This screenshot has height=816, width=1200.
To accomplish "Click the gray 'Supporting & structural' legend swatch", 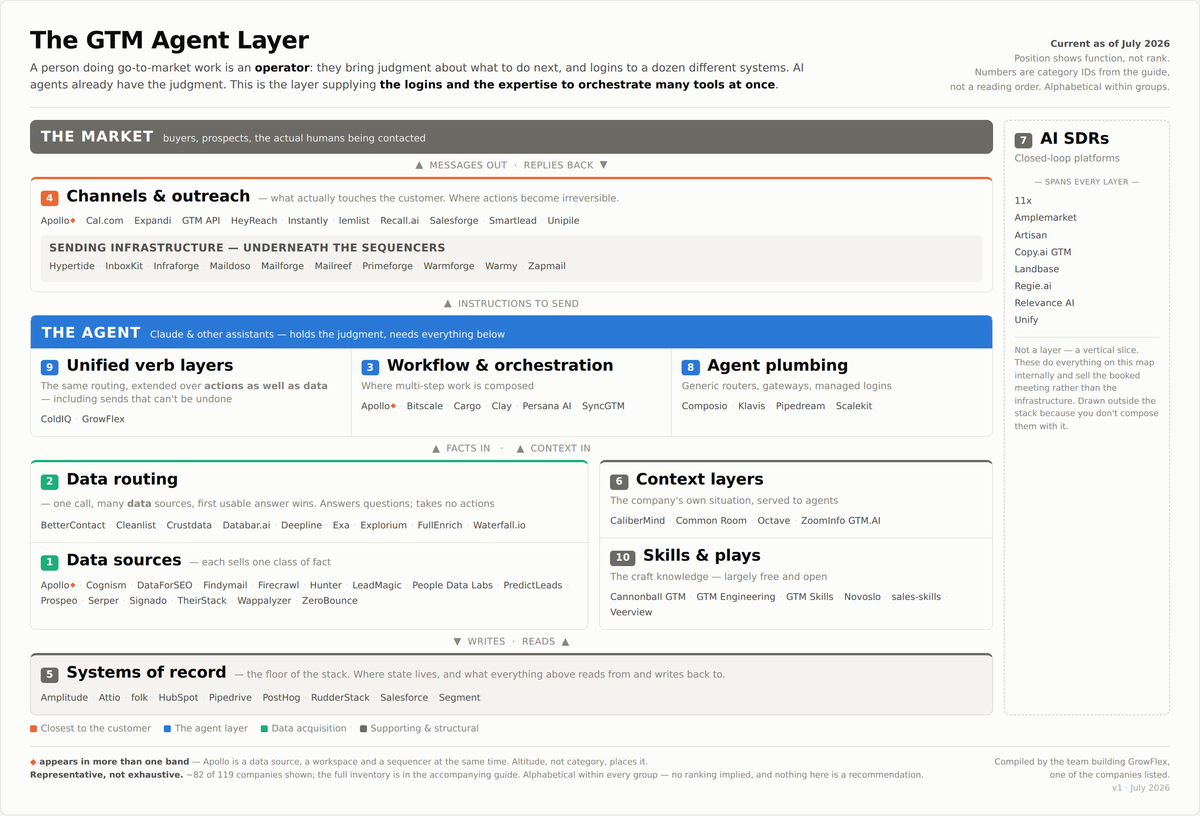I will [x=363, y=729].
